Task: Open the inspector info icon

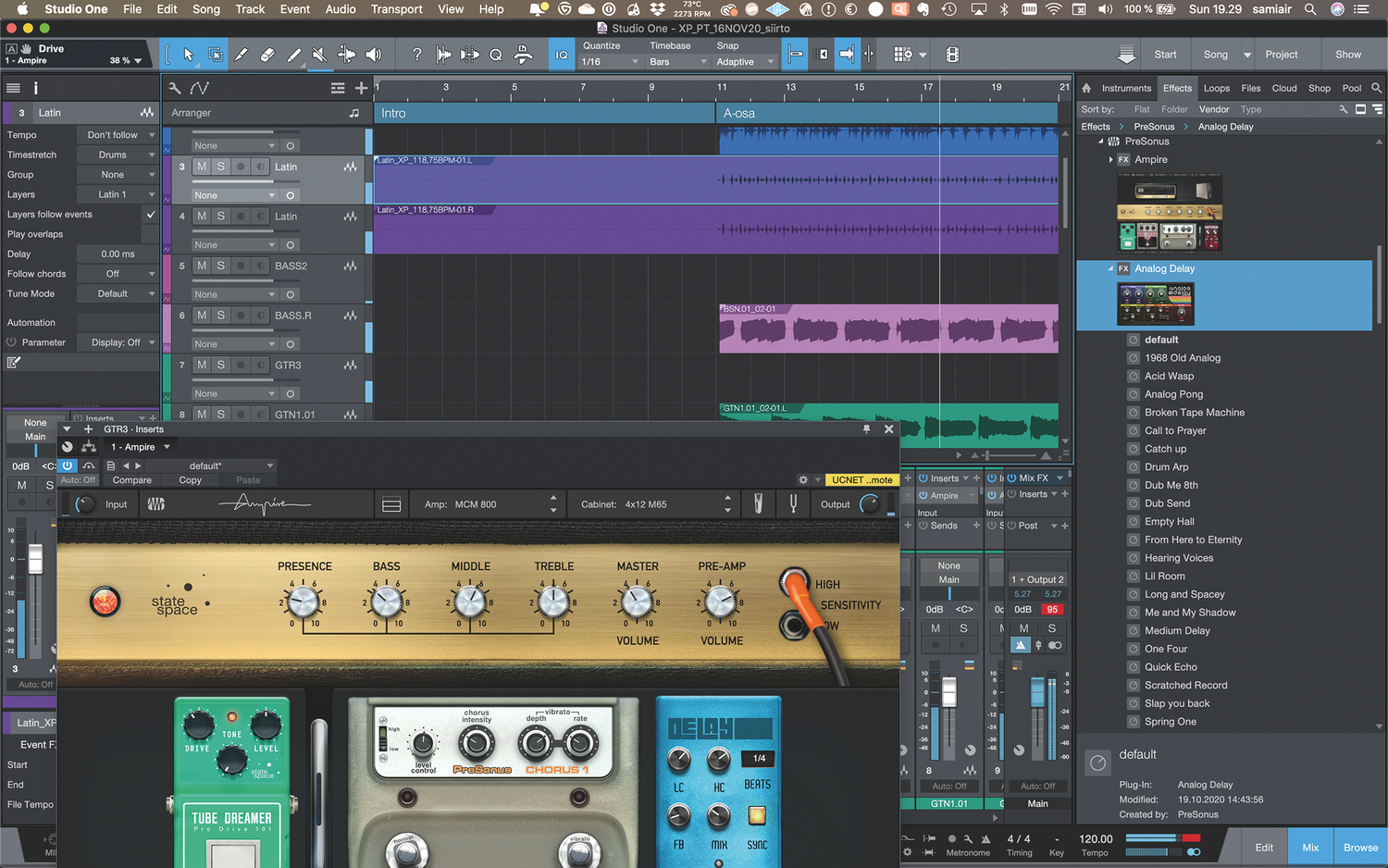Action: pyautogui.click(x=36, y=88)
